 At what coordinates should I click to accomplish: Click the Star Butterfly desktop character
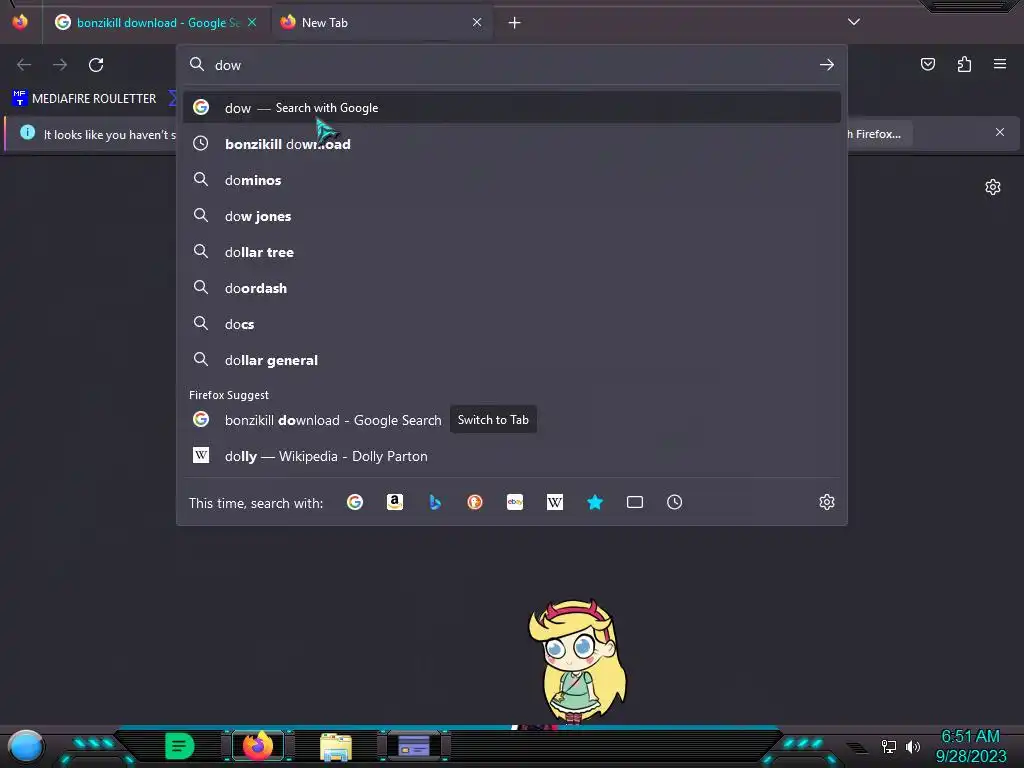tap(577, 662)
